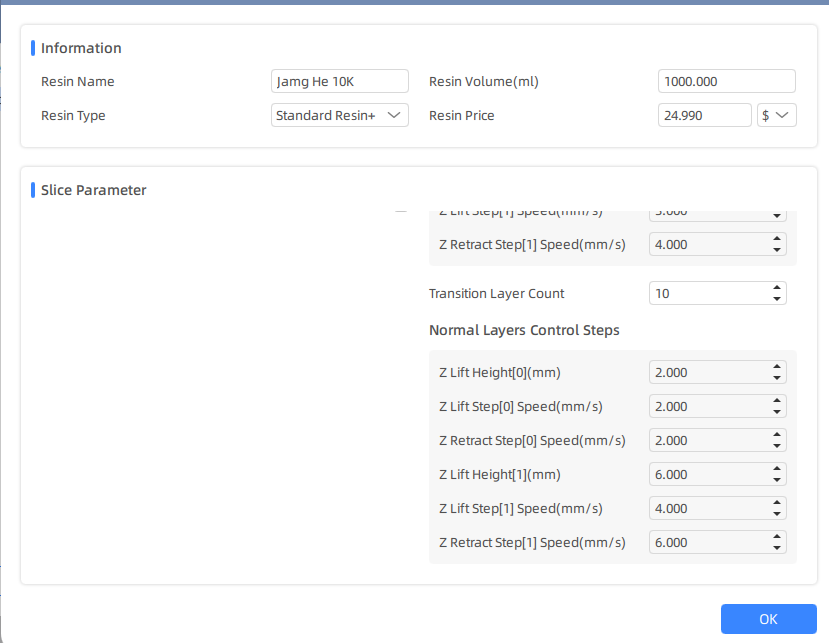Decrease Normal Layers Z Lift Height[0]

pyautogui.click(x=777, y=378)
